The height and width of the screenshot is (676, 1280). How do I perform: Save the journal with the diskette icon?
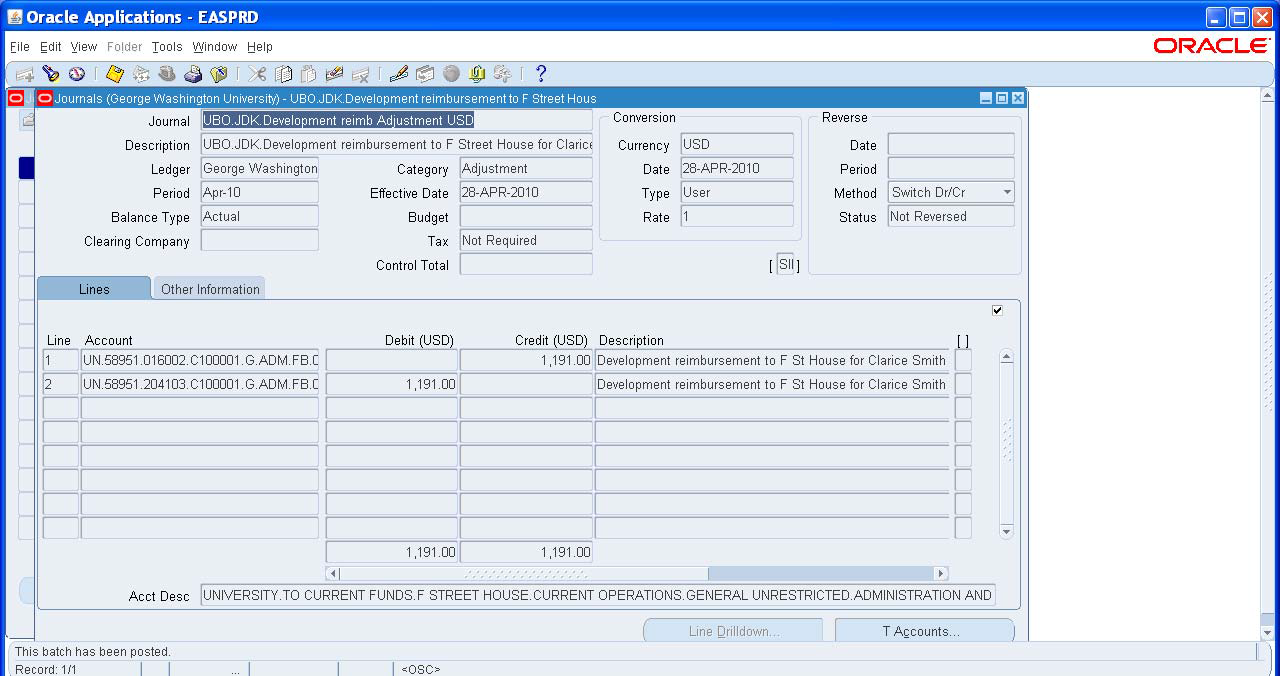pyautogui.click(x=113, y=73)
